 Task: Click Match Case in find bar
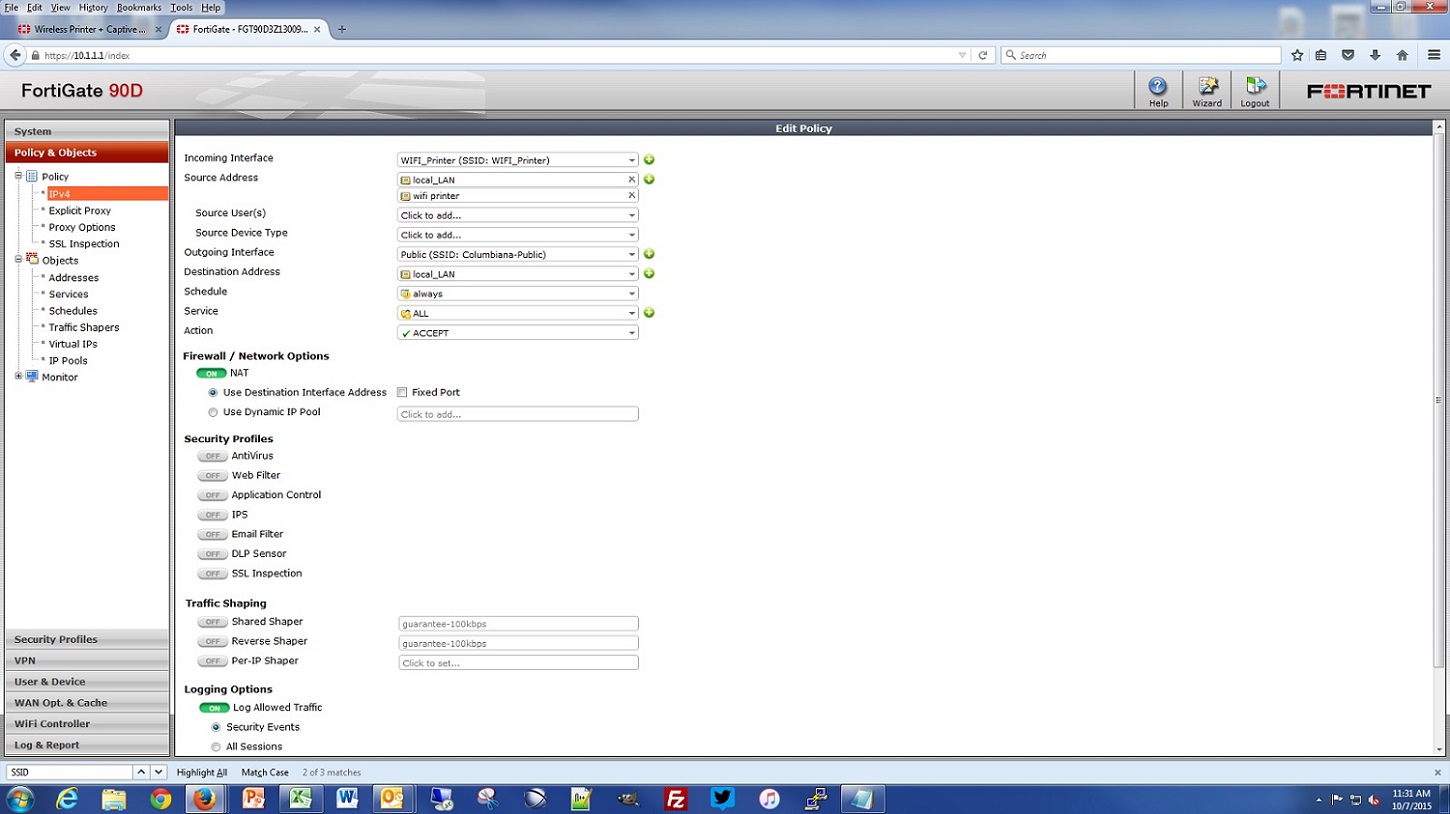pos(265,772)
